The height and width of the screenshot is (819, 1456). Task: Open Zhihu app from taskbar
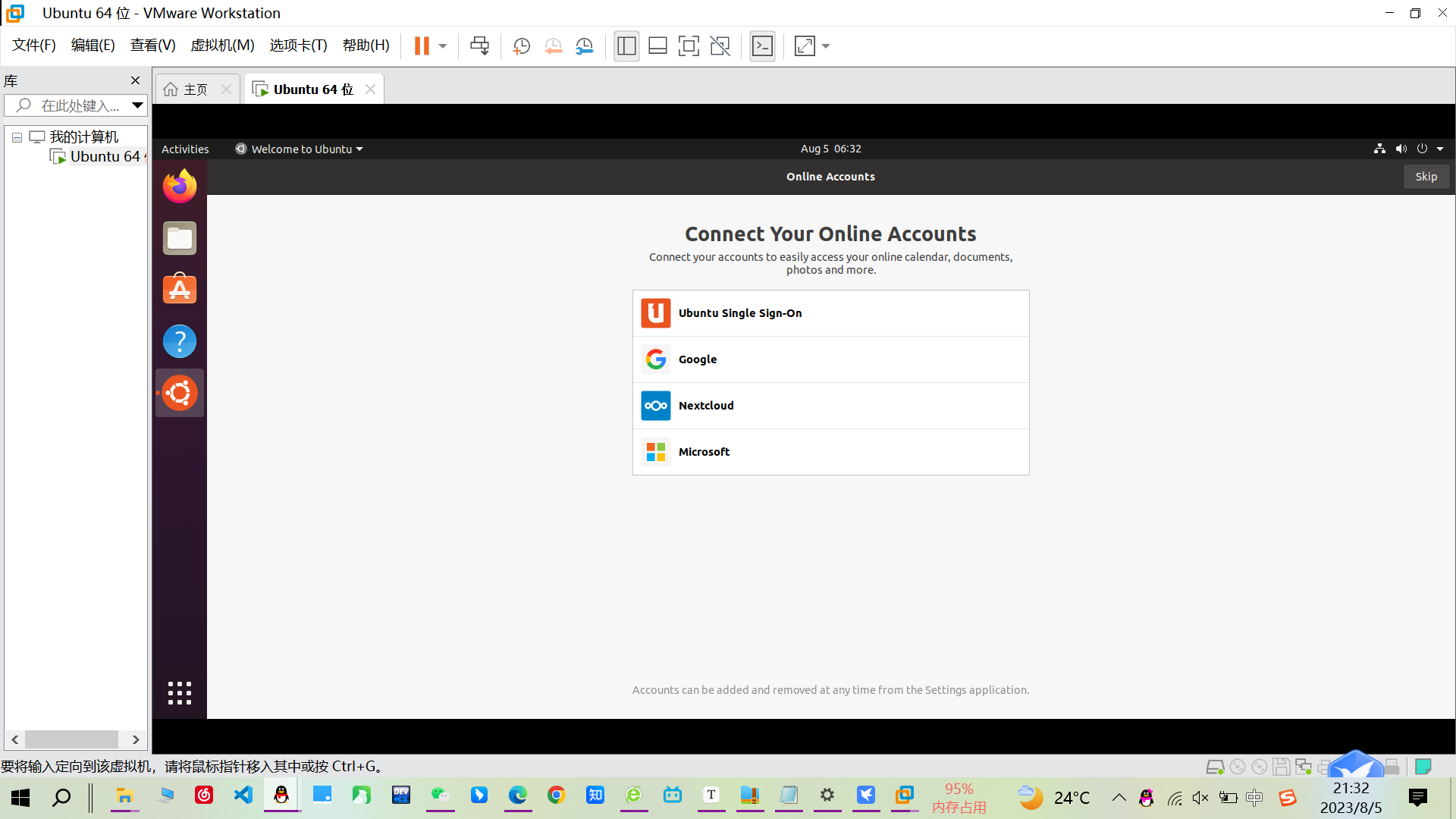[595, 795]
